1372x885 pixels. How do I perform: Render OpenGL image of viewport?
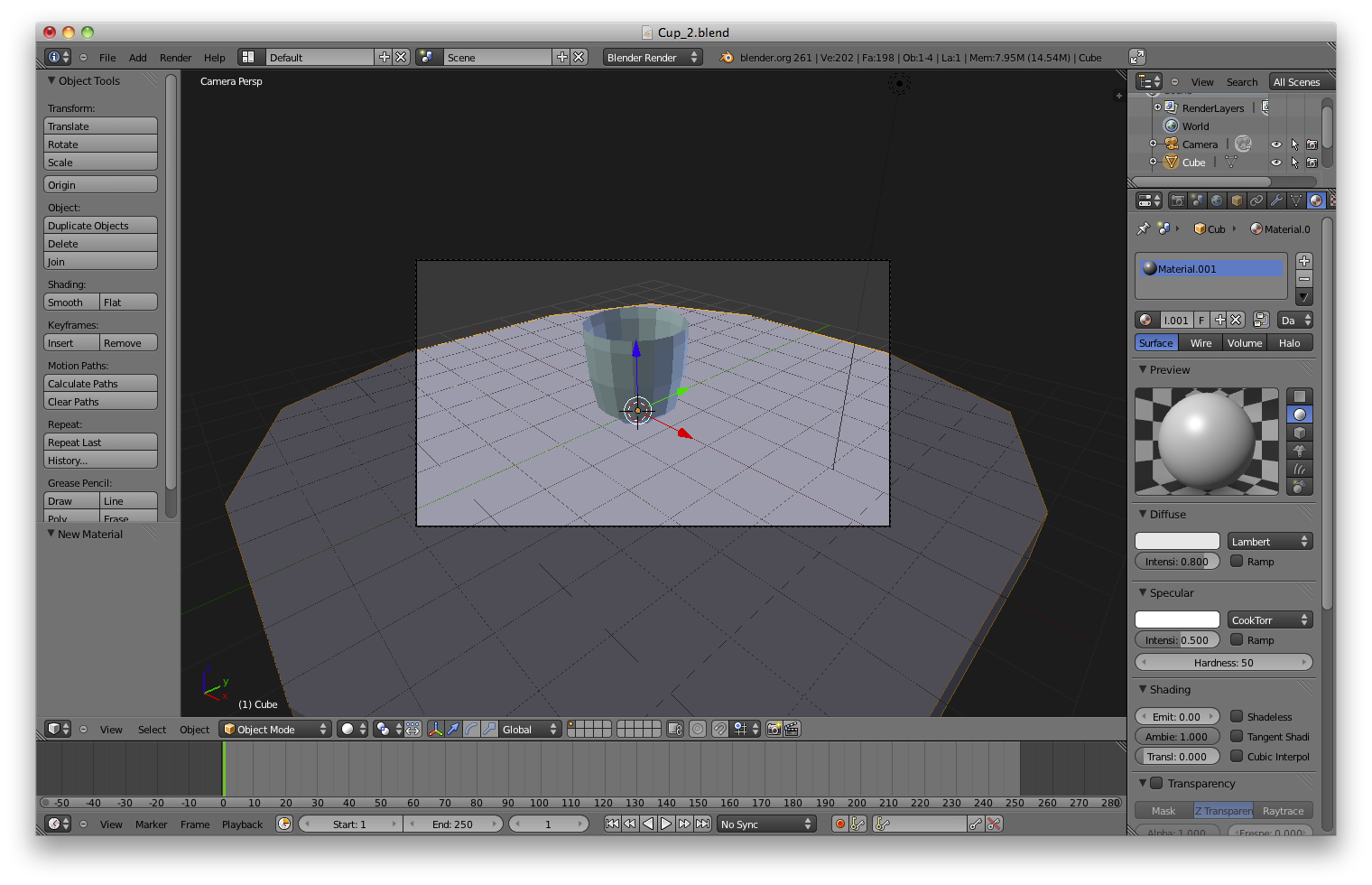(774, 729)
